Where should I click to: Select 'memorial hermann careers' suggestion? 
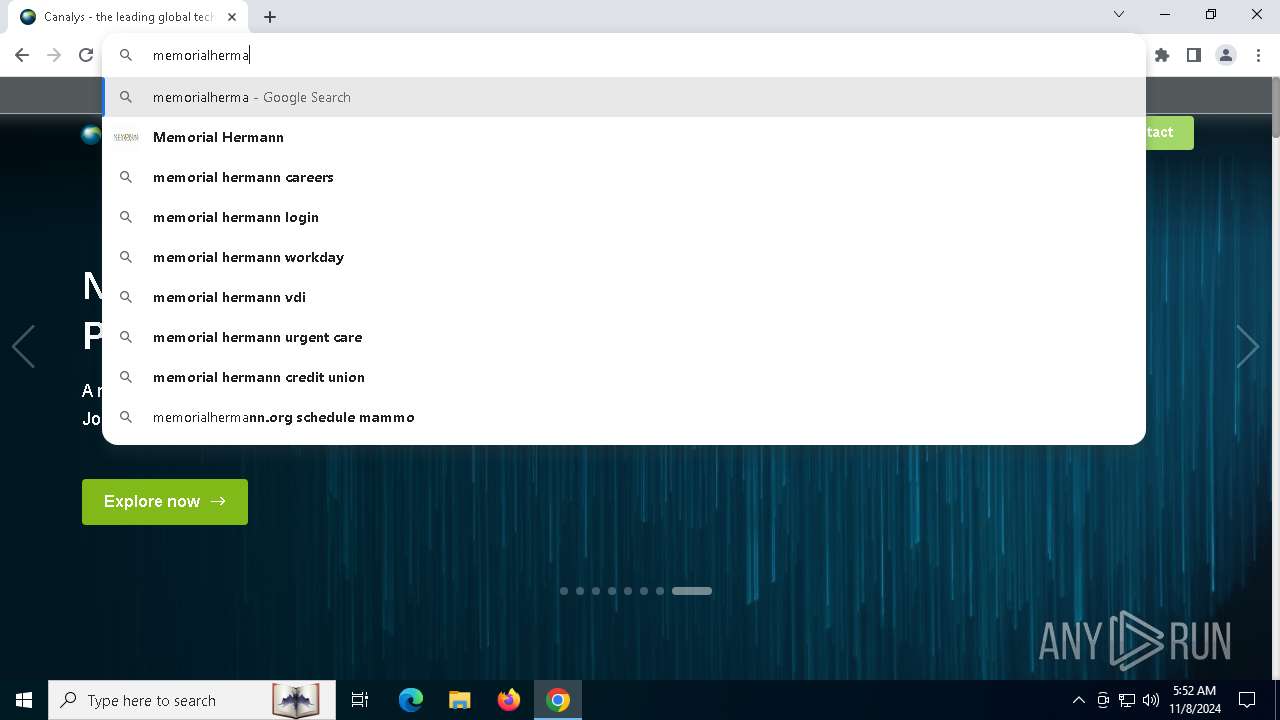point(624,177)
